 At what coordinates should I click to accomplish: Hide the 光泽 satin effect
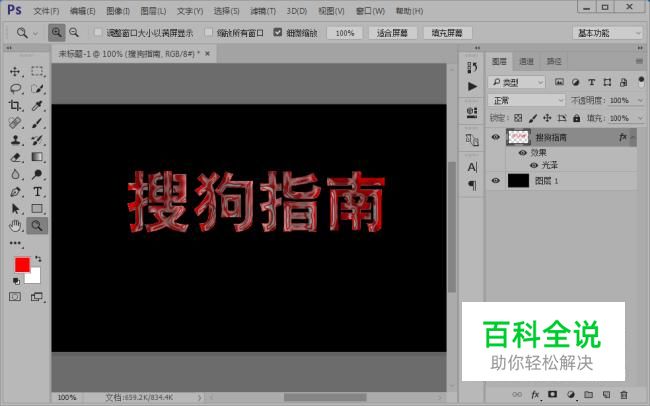[534, 165]
